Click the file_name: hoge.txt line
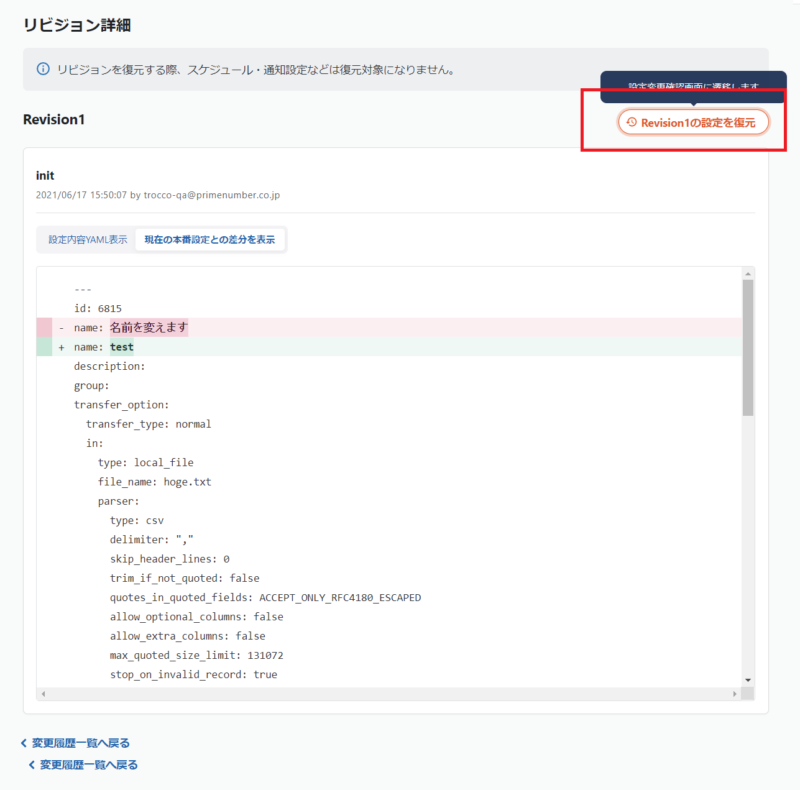Screen dimensions: 800x790 (x=154, y=482)
